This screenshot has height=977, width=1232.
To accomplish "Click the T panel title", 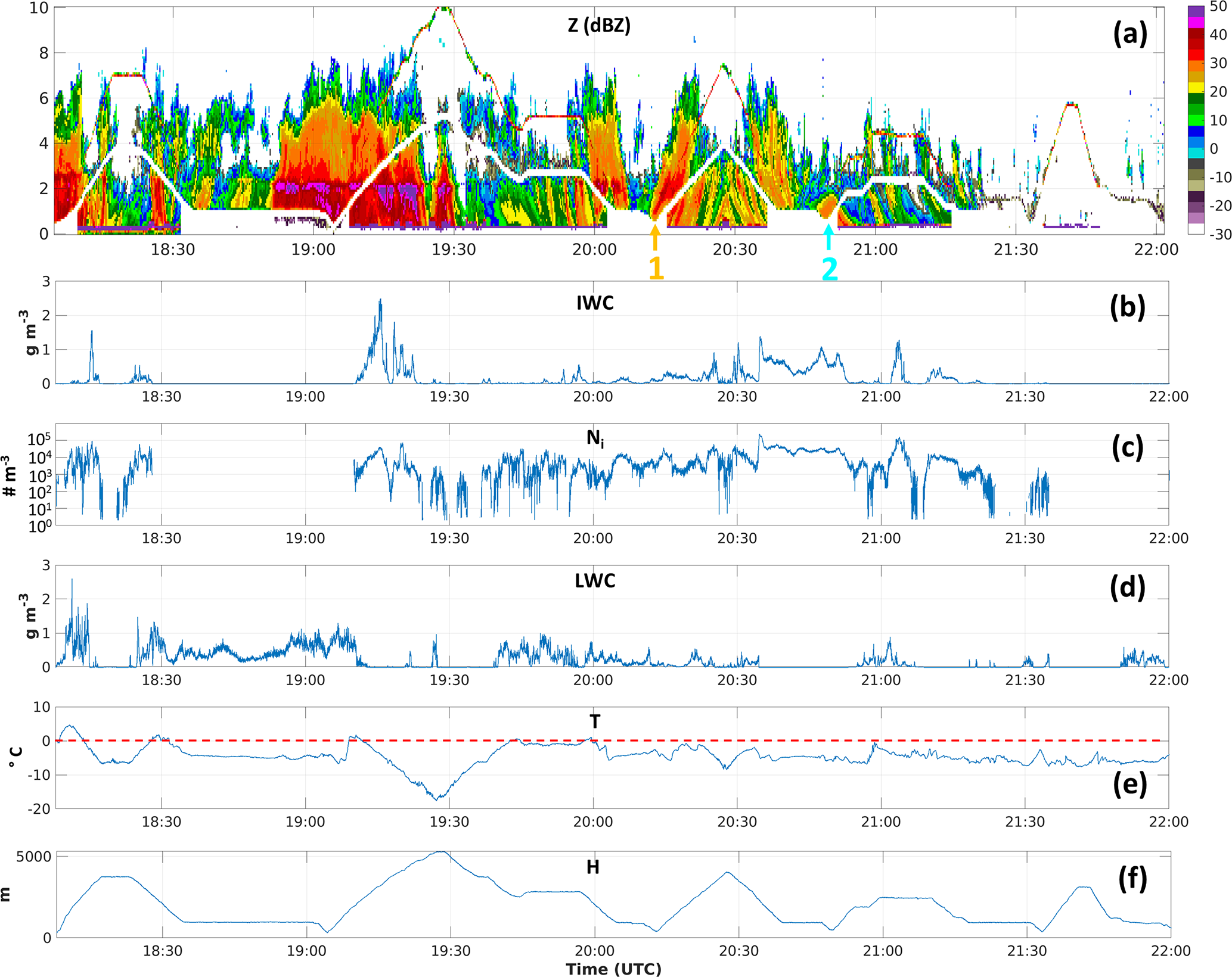I will 594,722.
